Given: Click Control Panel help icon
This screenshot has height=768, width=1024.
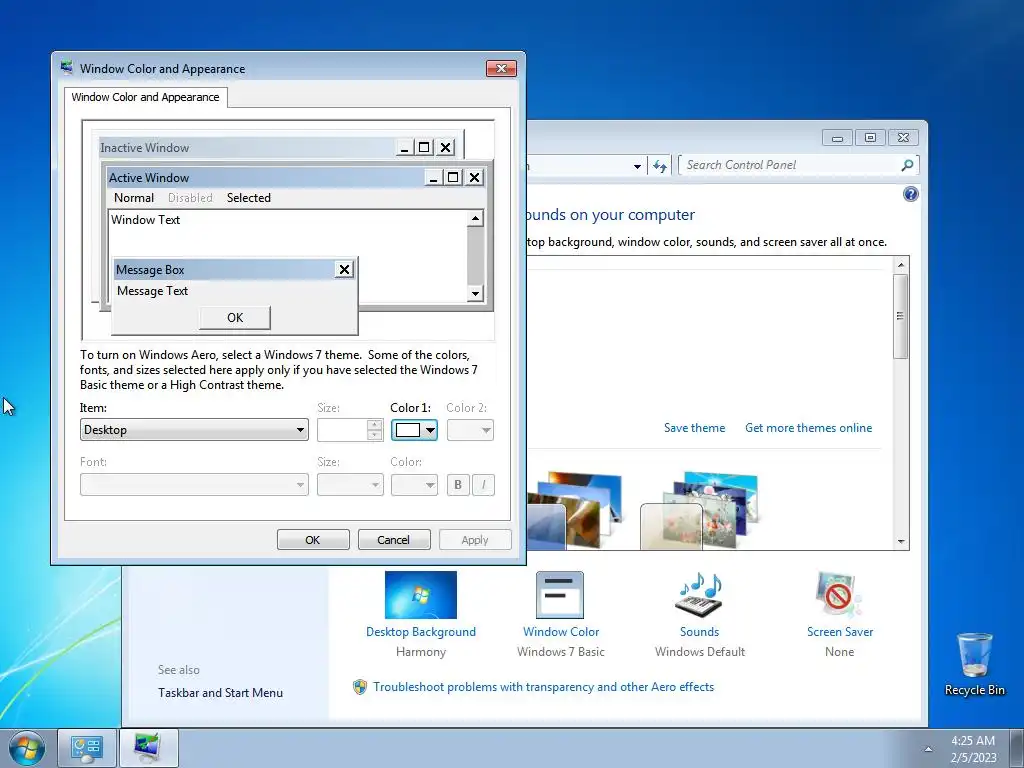Looking at the screenshot, I should click(x=910, y=194).
